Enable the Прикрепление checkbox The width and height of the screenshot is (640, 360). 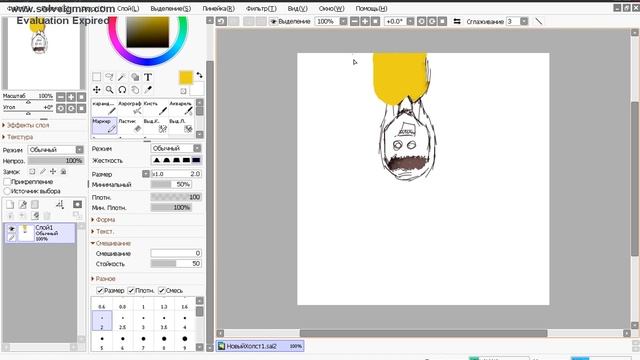coord(7,182)
